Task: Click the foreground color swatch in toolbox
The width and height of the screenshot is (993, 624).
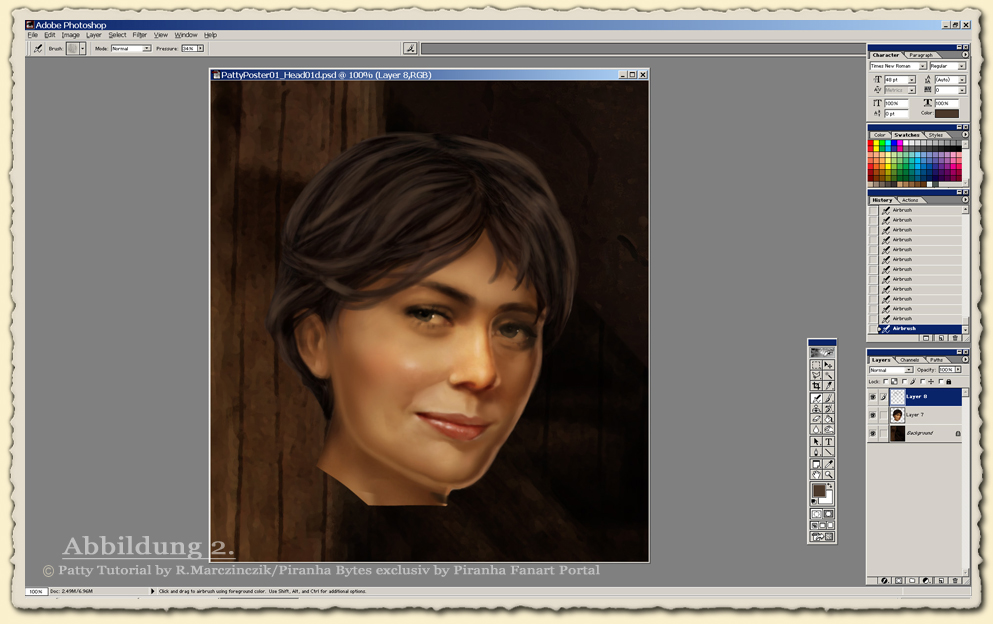Action: [x=819, y=490]
